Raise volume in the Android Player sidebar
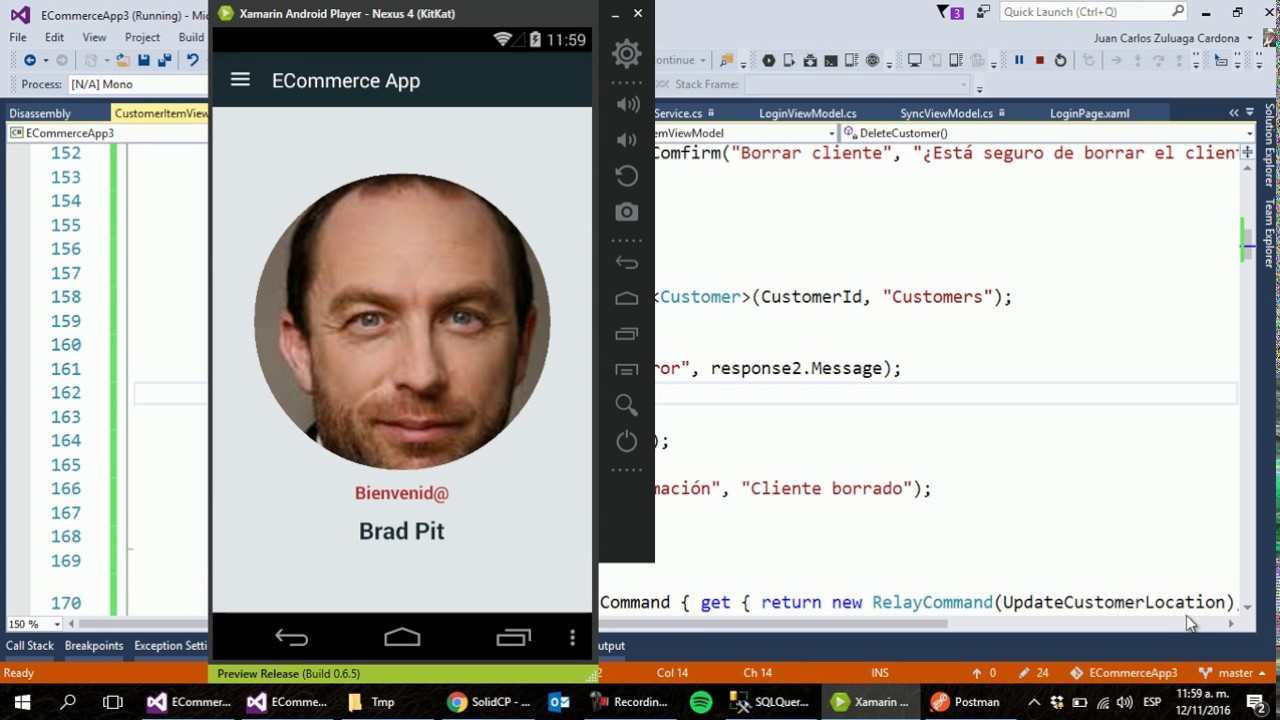Screen dimensions: 1280x720 627,104
